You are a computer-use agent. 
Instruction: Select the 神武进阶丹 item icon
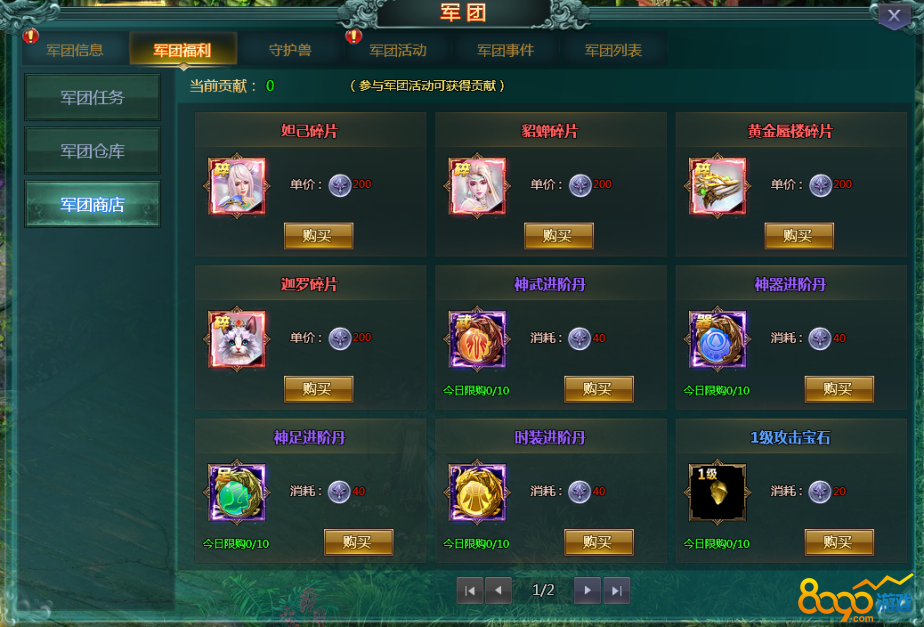(477, 339)
